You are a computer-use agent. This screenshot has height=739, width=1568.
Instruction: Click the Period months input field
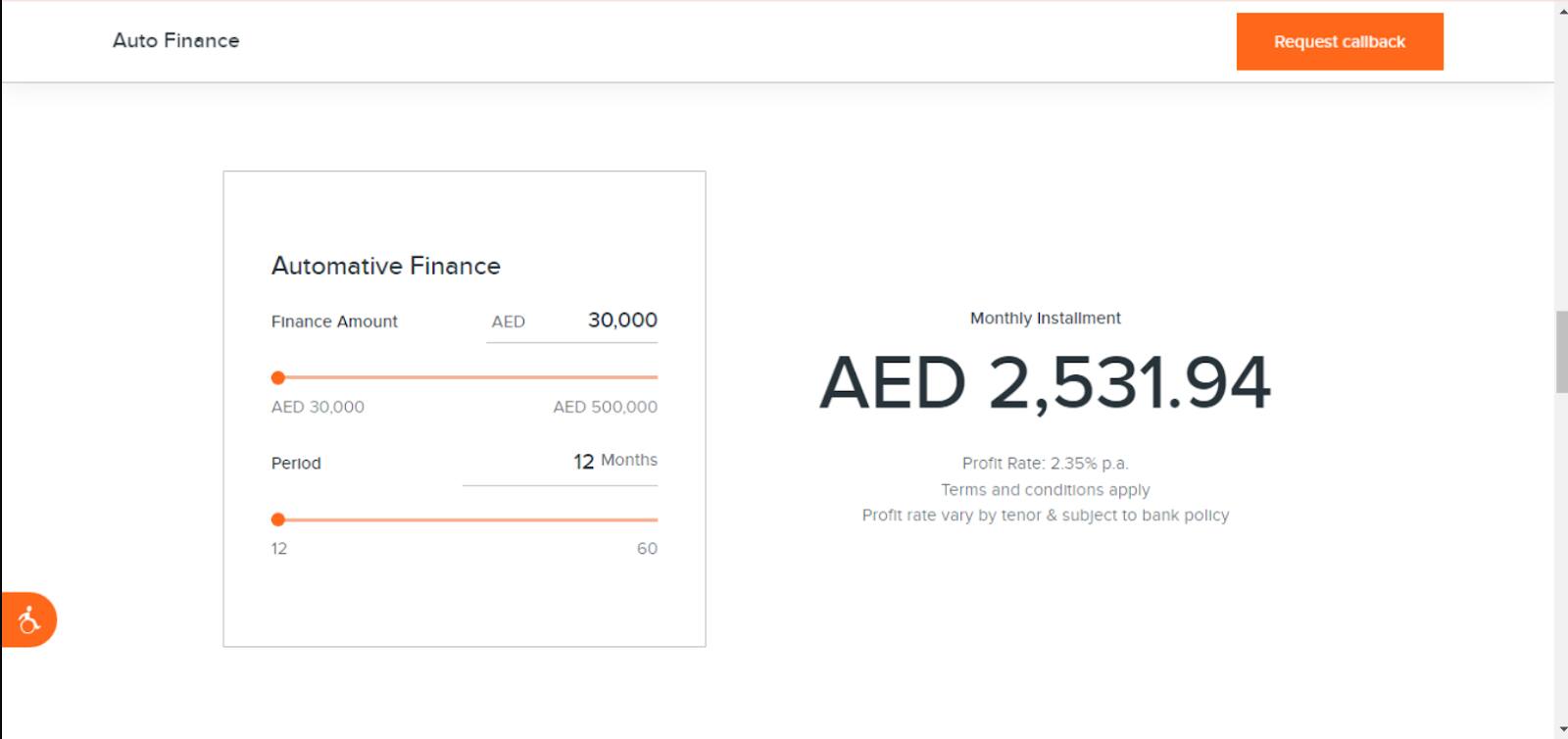pyautogui.click(x=560, y=461)
